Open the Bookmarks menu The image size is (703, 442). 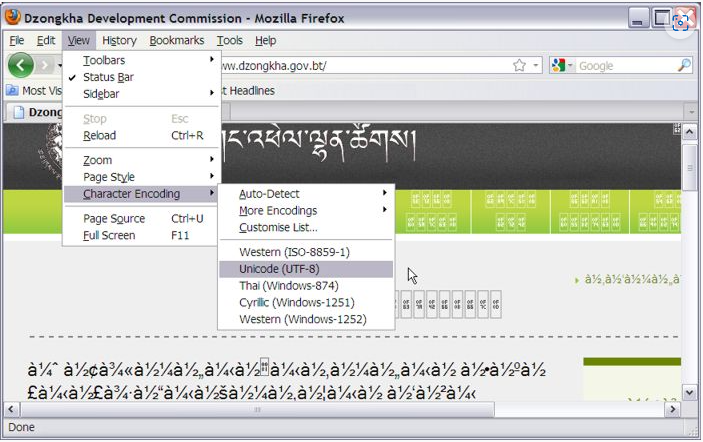[176, 41]
